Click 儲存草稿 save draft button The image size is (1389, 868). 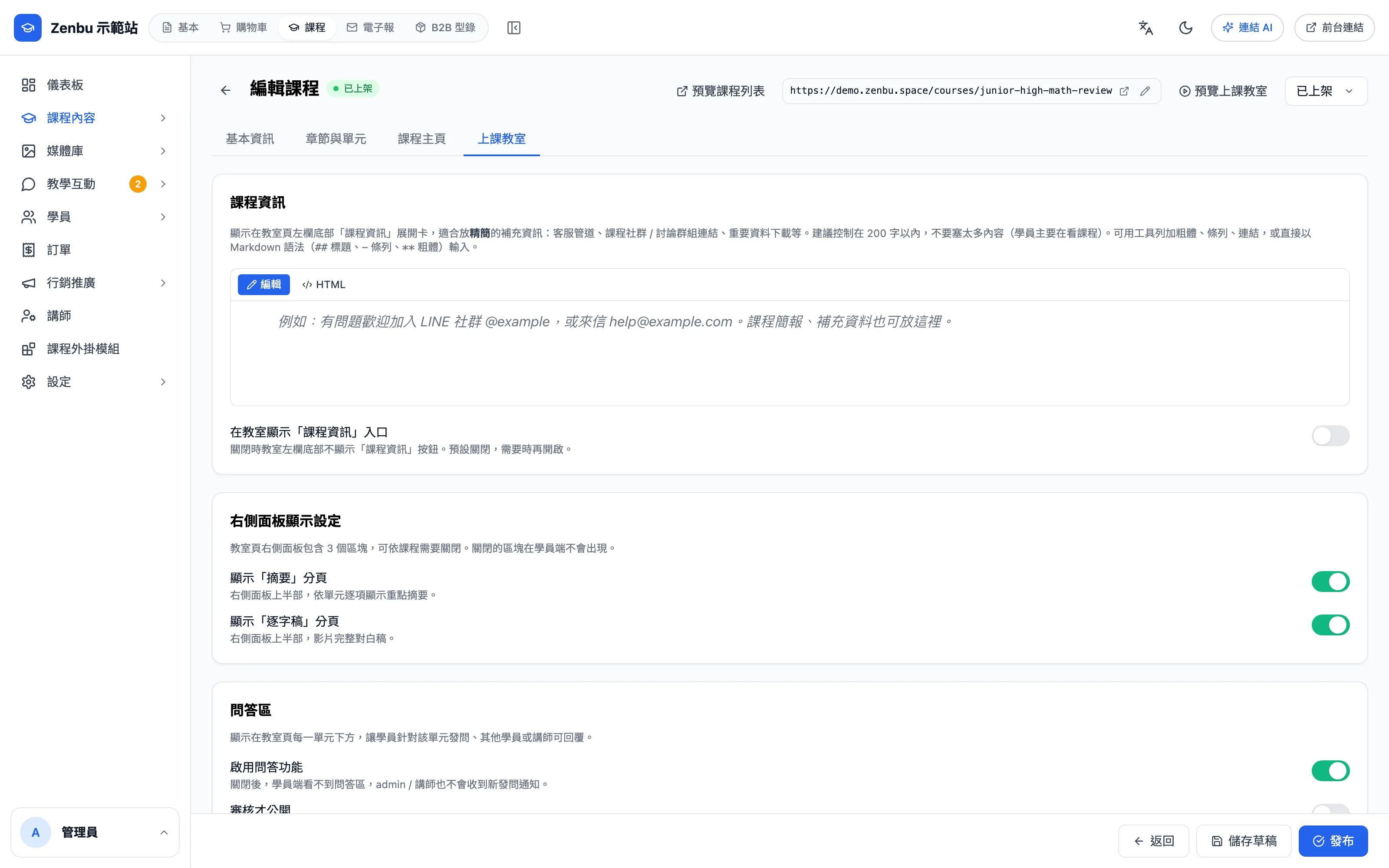pyautogui.click(x=1244, y=841)
